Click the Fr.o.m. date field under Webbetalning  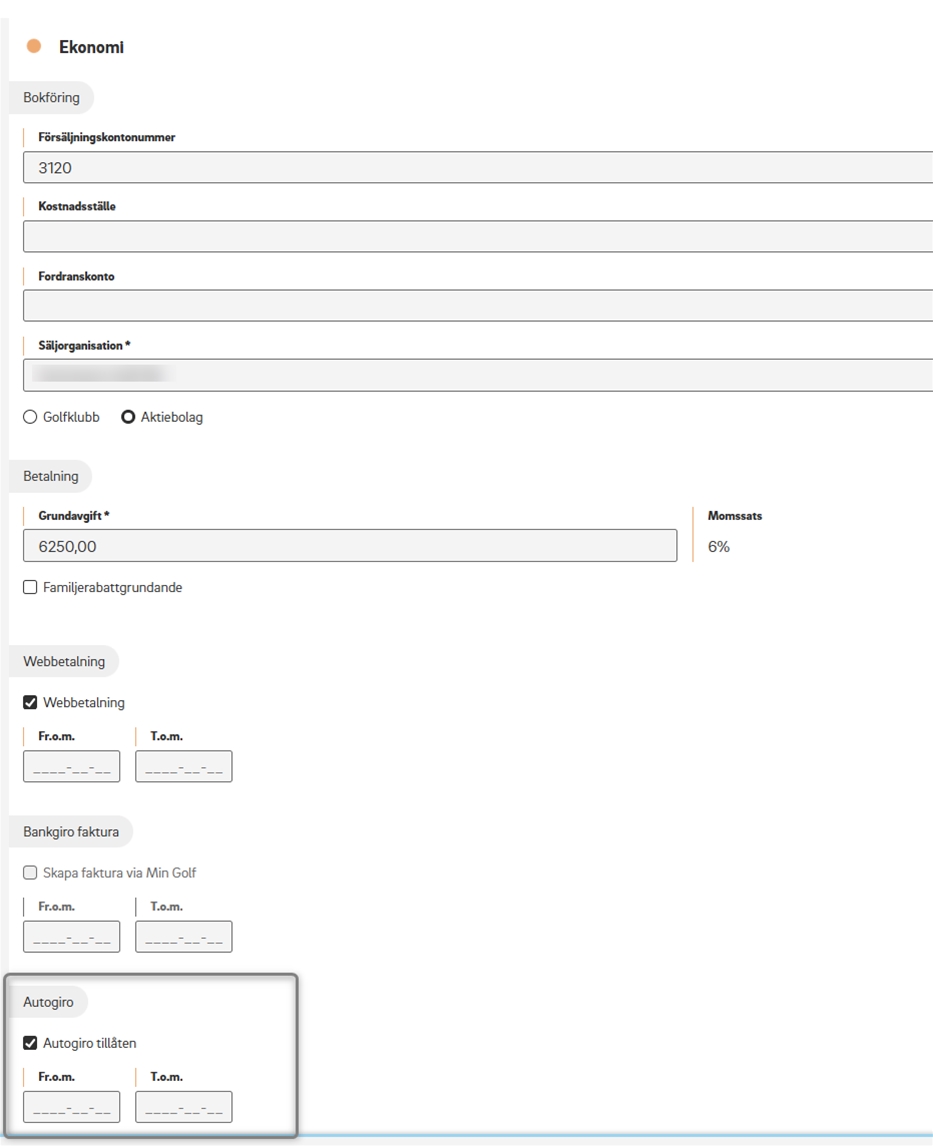(x=71, y=767)
